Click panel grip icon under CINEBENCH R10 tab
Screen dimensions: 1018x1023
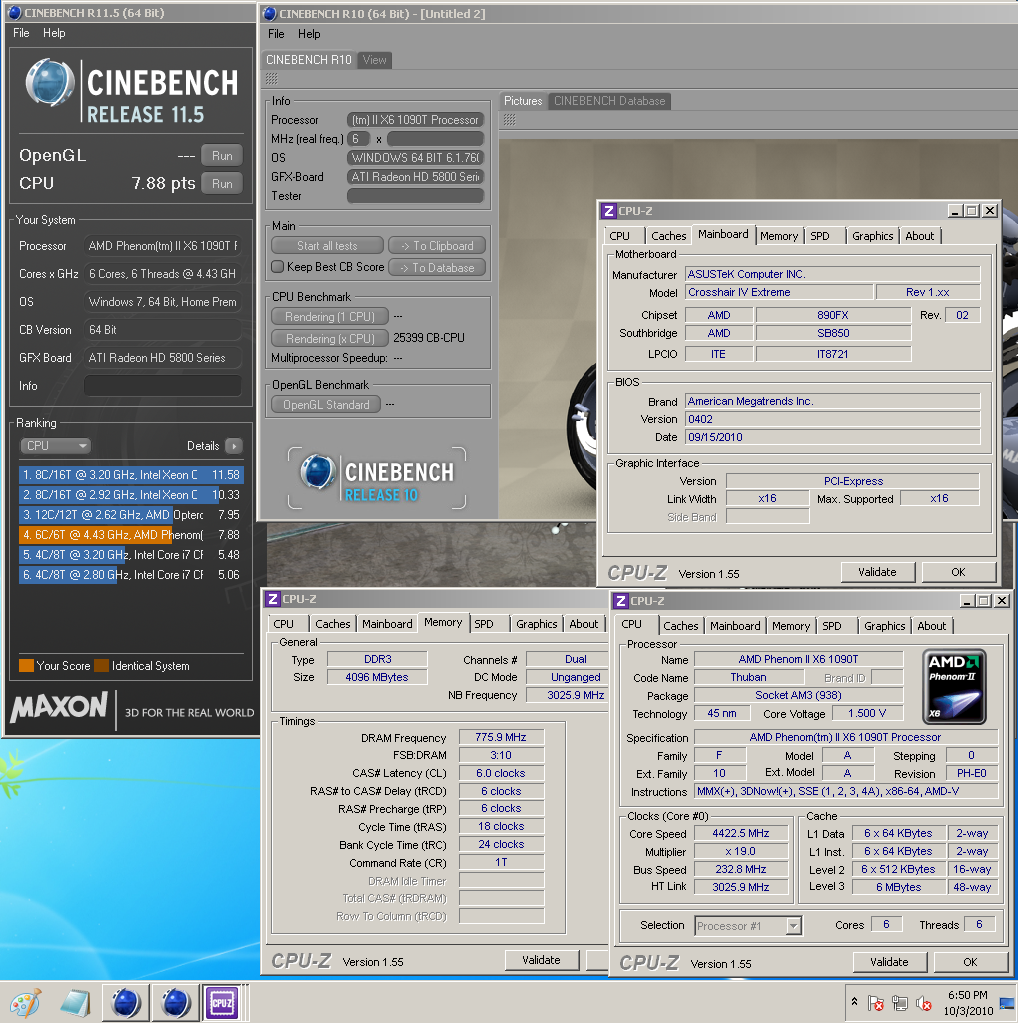coord(271,79)
